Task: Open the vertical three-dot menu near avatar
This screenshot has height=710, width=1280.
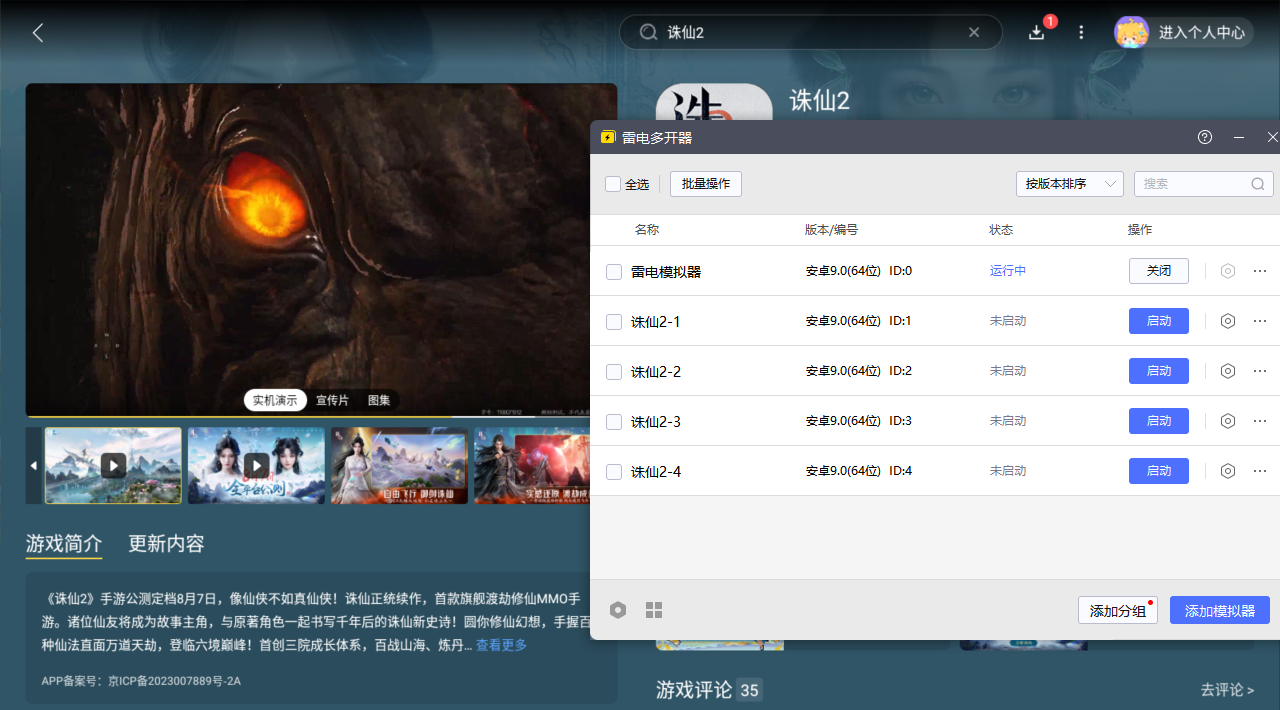Action: tap(1081, 32)
